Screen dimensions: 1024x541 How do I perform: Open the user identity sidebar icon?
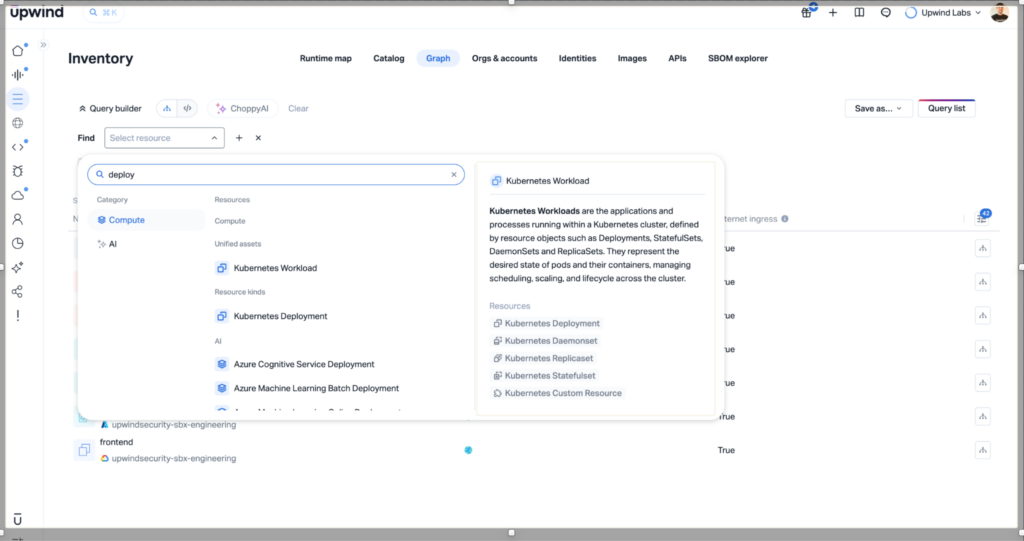click(18, 220)
